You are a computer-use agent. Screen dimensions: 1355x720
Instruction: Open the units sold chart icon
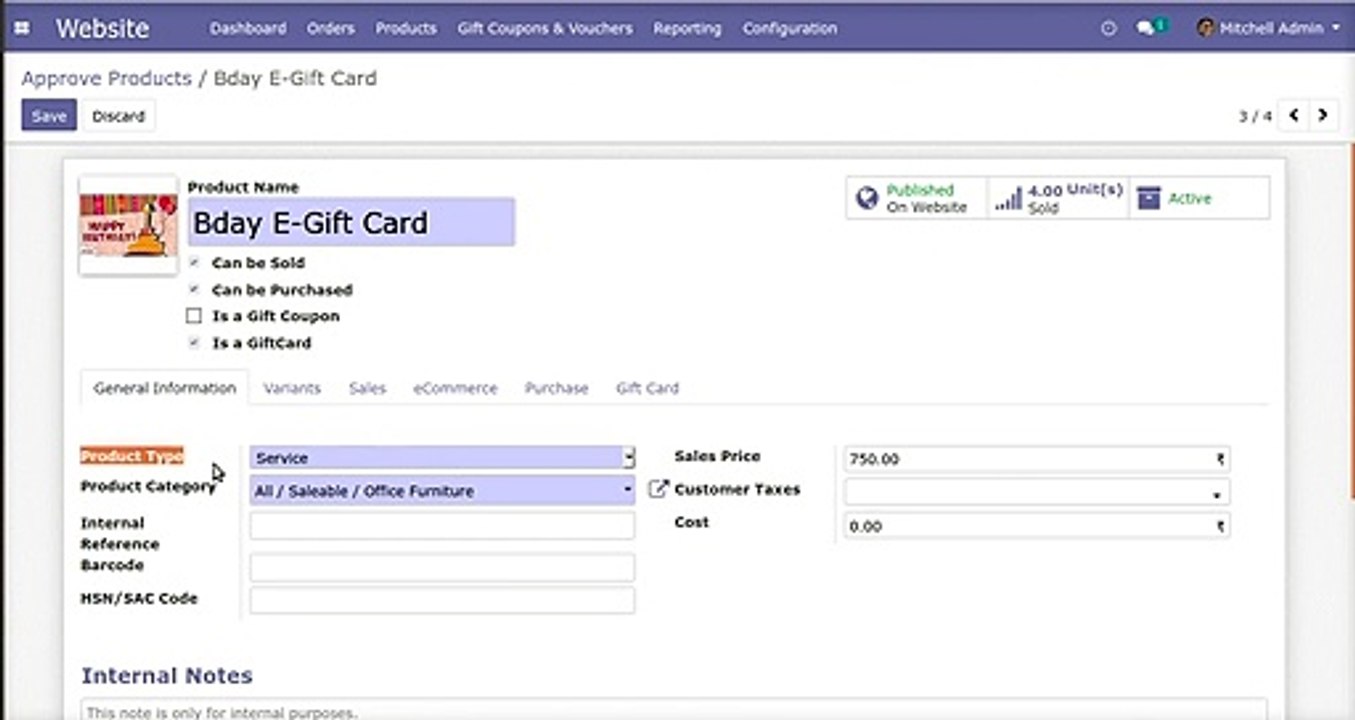1008,198
